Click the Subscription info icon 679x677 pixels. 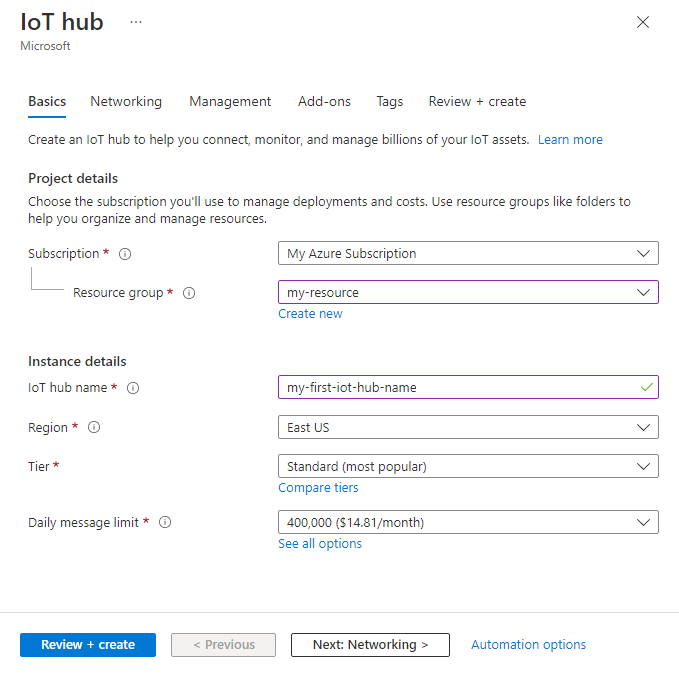[125, 254]
